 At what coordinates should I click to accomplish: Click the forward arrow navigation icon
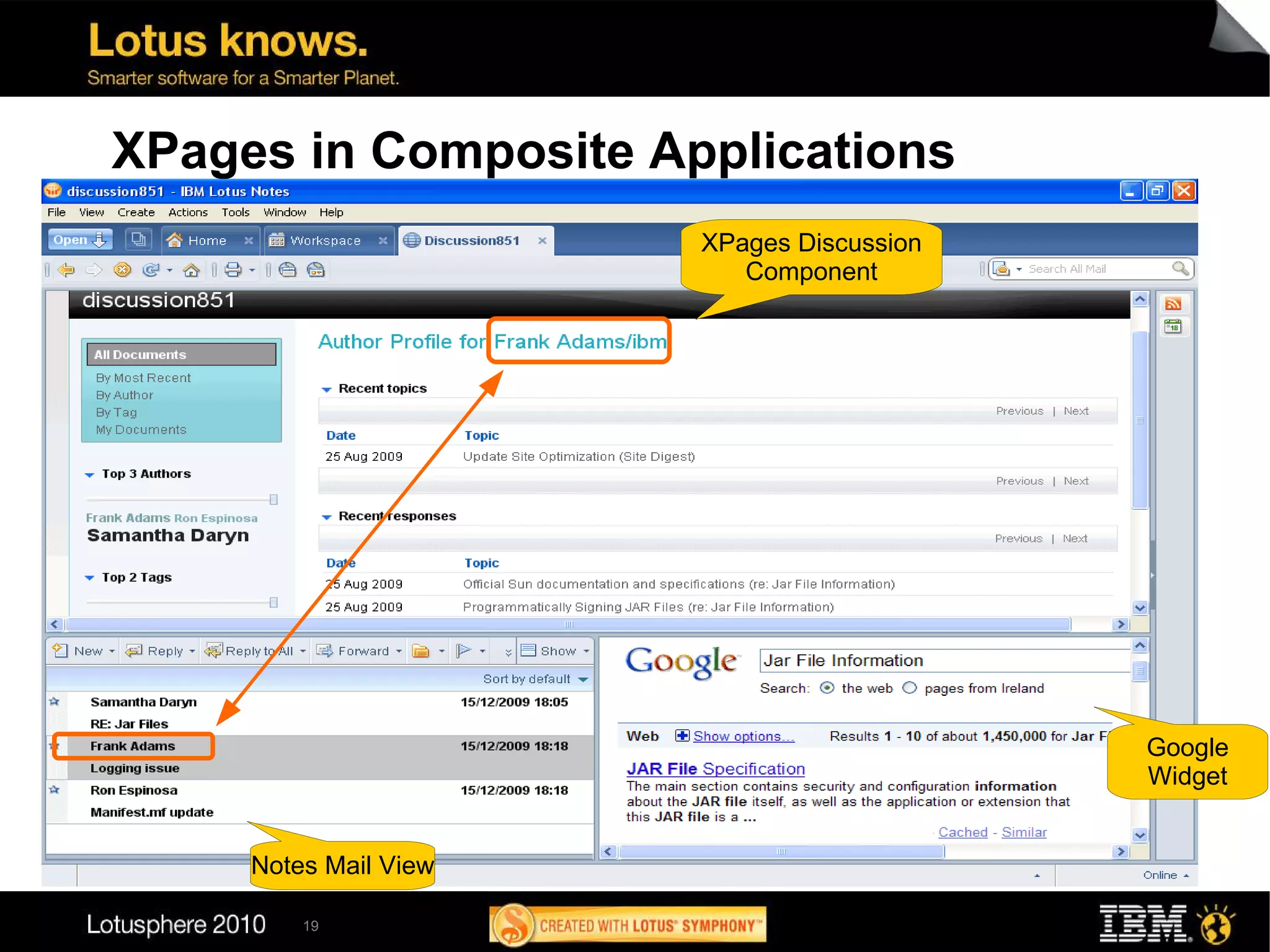94,270
